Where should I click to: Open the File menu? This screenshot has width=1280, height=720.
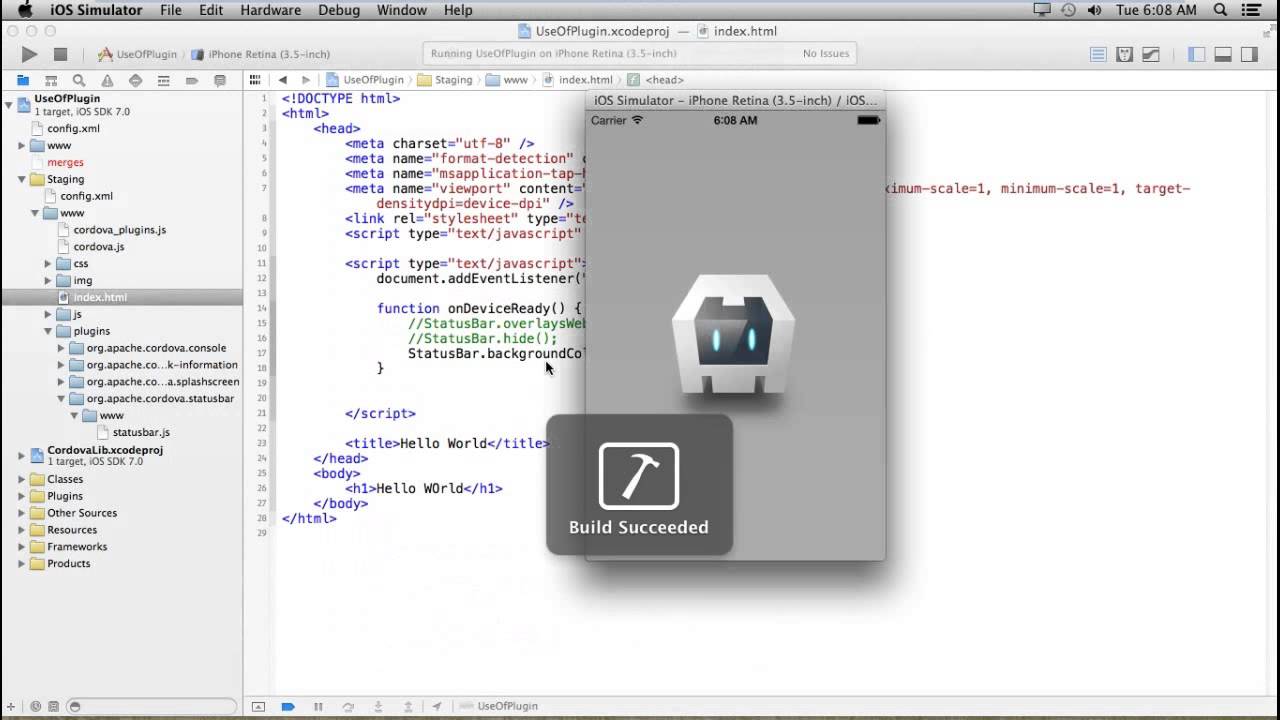click(x=171, y=10)
